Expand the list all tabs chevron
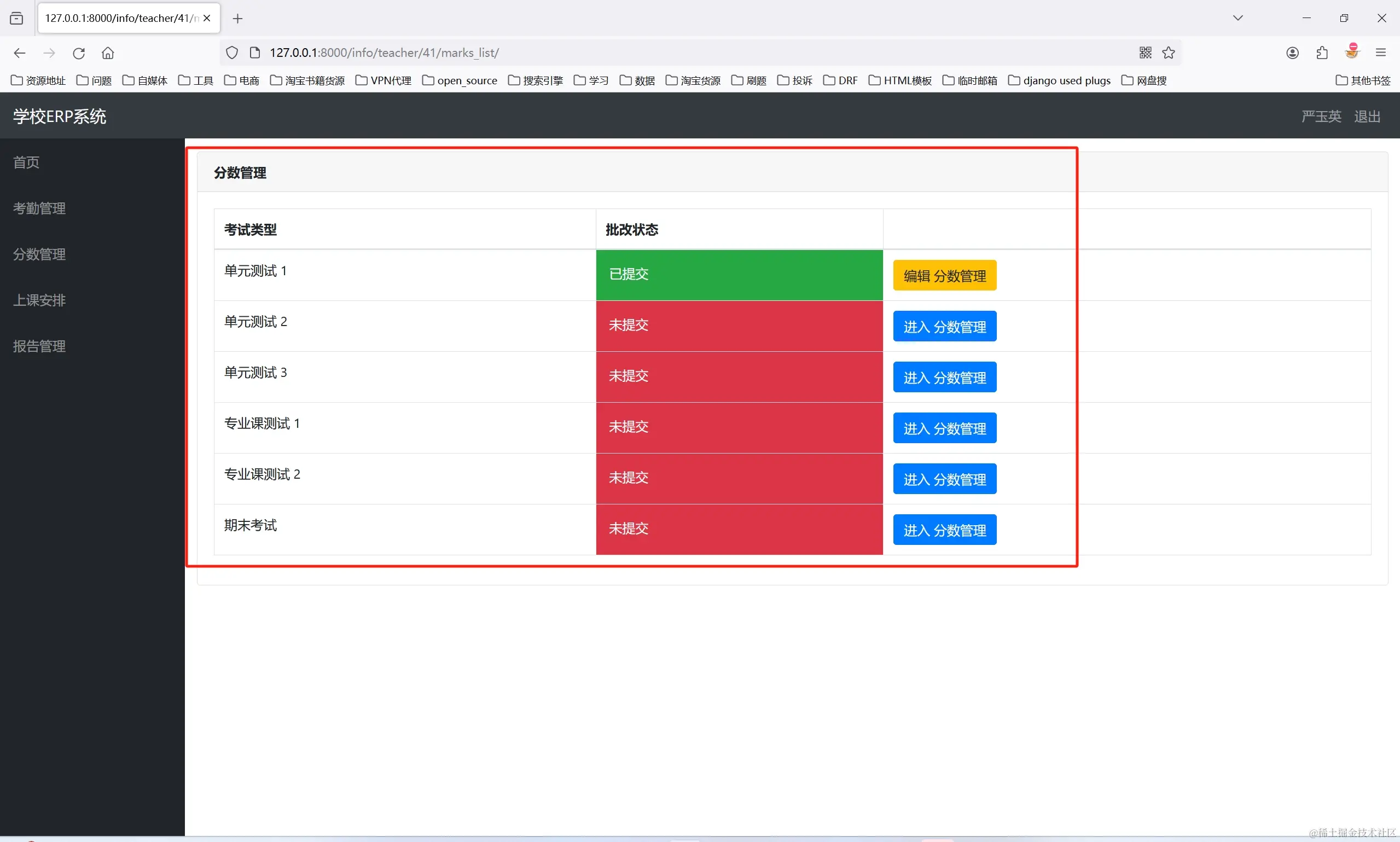1400x842 pixels. (x=1238, y=18)
